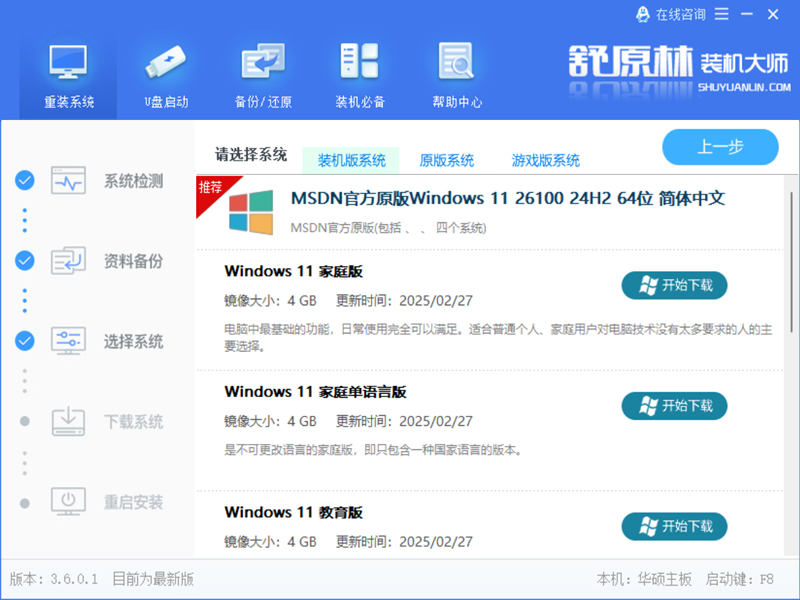Viewport: 800px width, 600px height.
Task: Open the 重装系统 reinstall section
Action: coord(68,77)
